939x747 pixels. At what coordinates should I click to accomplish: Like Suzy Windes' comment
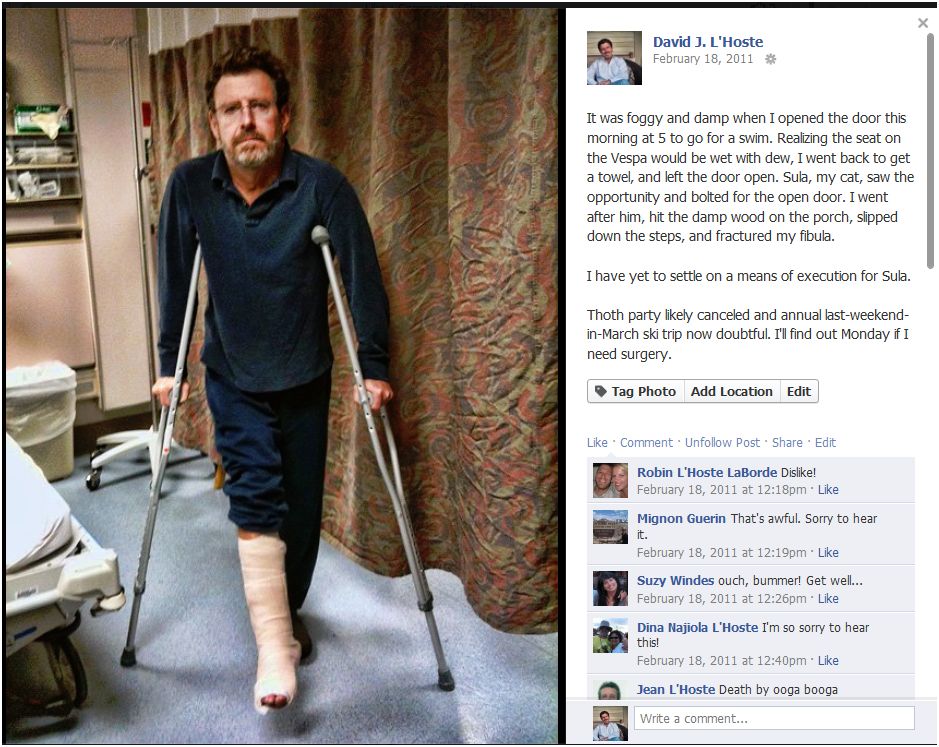828,598
